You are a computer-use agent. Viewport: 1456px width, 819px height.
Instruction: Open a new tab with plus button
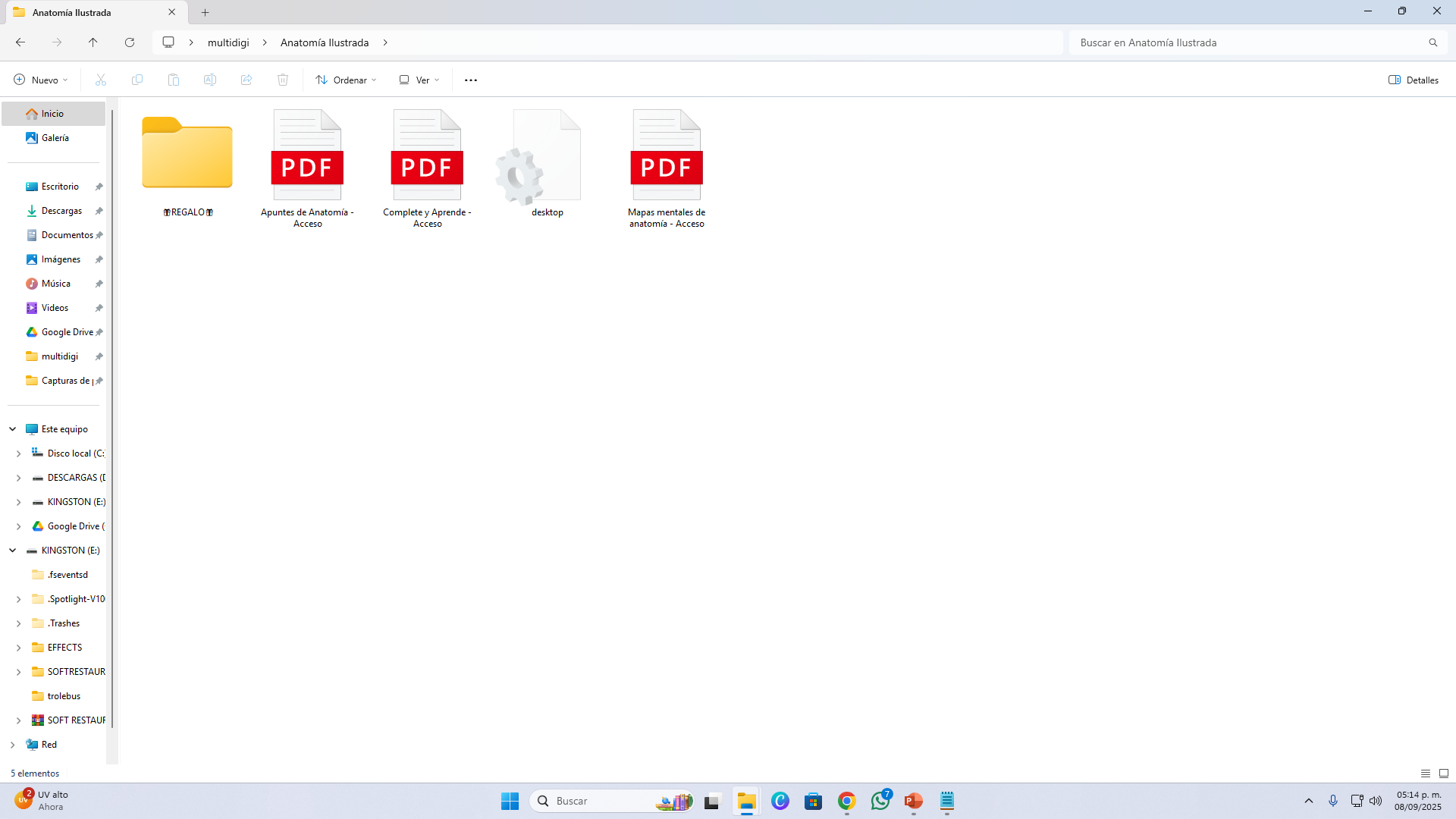pos(205,12)
